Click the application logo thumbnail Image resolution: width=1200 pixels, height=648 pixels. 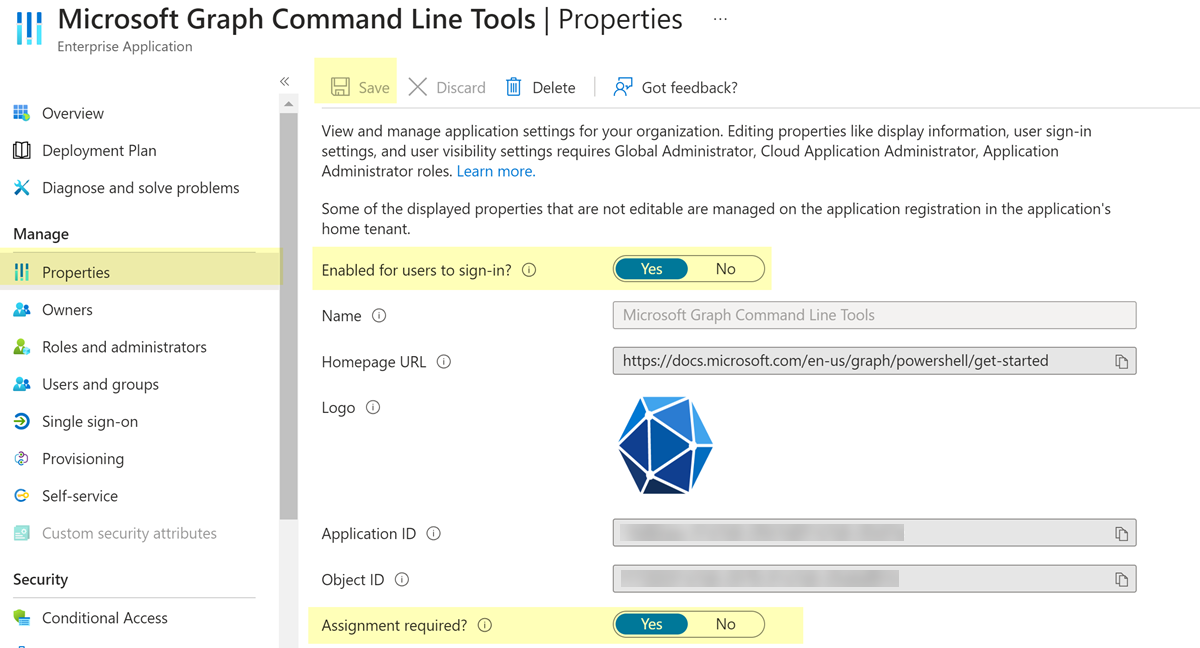click(665, 445)
